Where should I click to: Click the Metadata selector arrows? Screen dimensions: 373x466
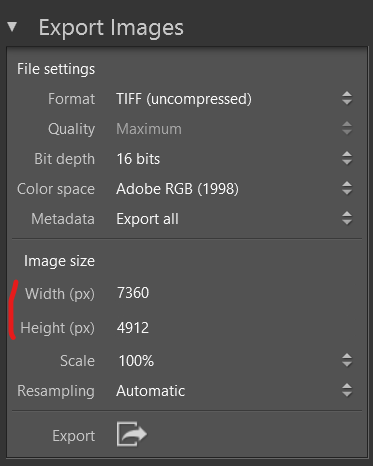coord(347,218)
